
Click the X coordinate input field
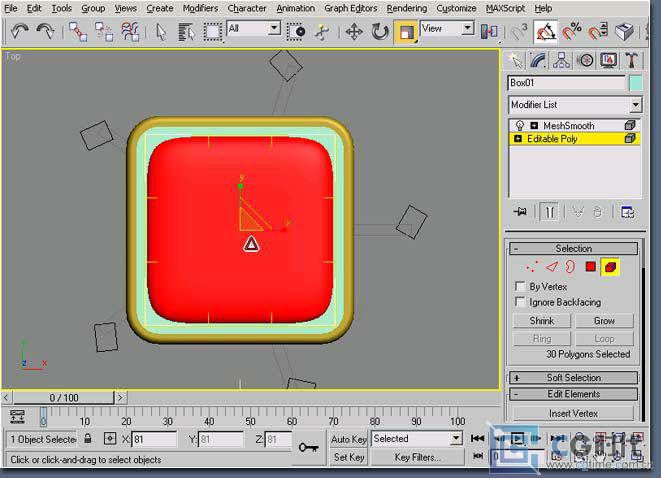[x=154, y=439]
